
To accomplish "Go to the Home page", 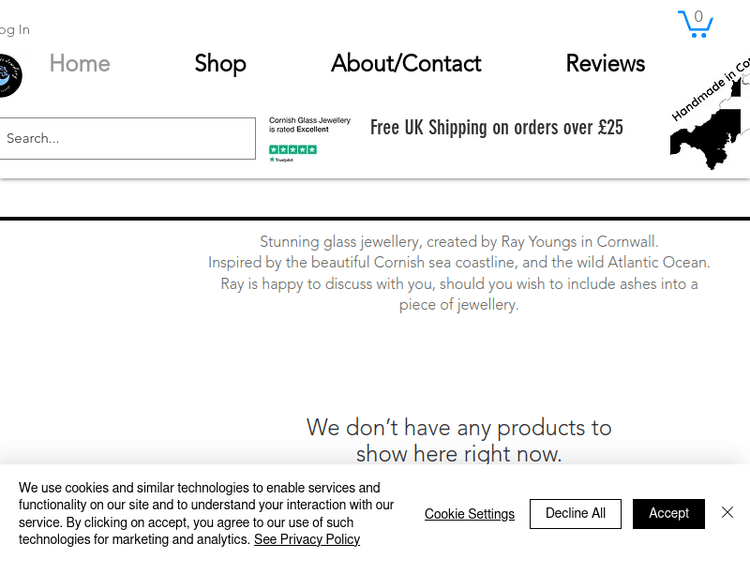I will (80, 64).
